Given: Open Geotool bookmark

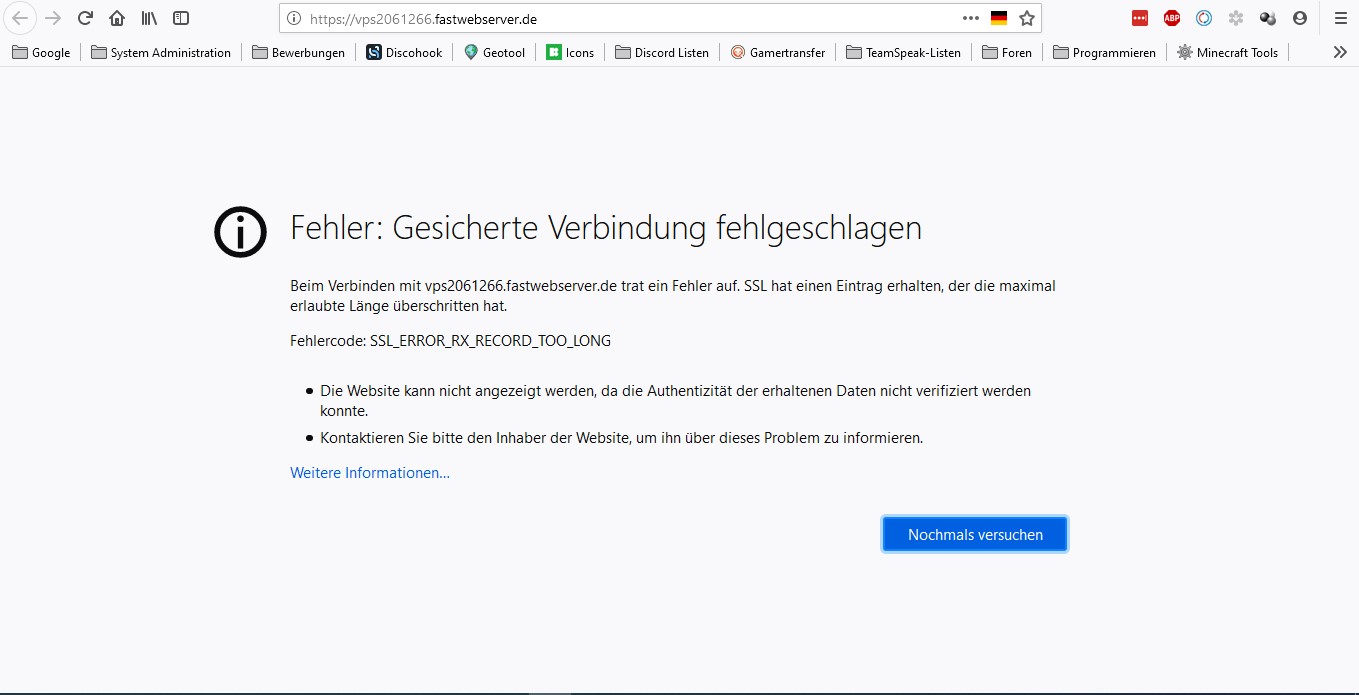Looking at the screenshot, I should pyautogui.click(x=494, y=52).
